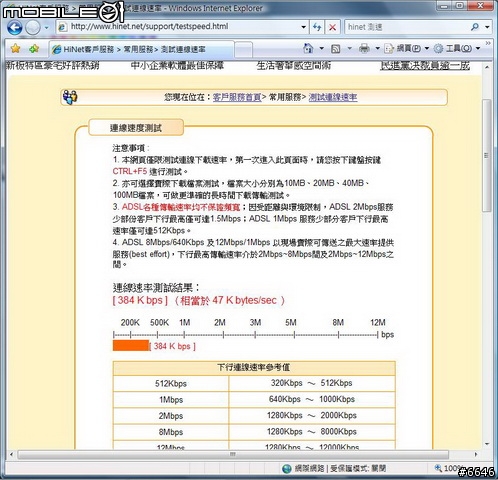The width and height of the screenshot is (498, 480).
Task: Click the horizontal scrollbar thumb
Action: coord(233,454)
